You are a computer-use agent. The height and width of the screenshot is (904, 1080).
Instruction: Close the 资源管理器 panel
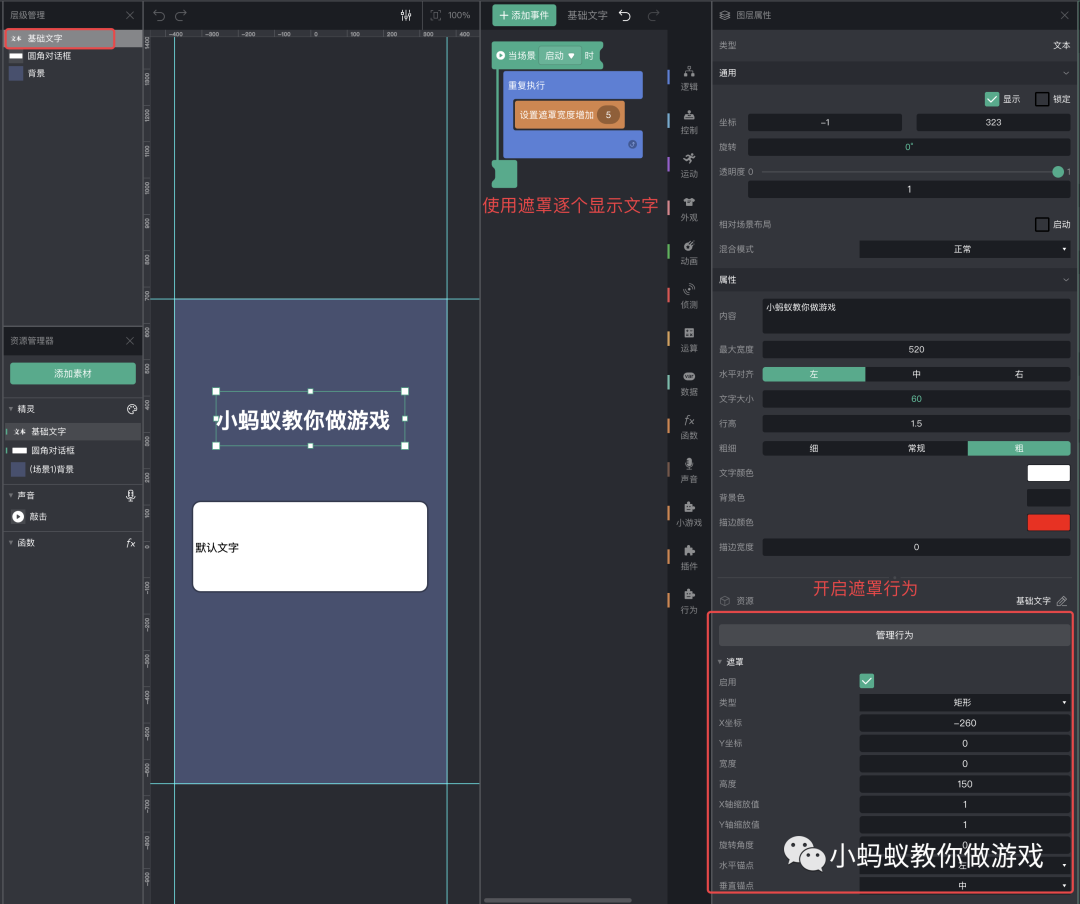(129, 341)
